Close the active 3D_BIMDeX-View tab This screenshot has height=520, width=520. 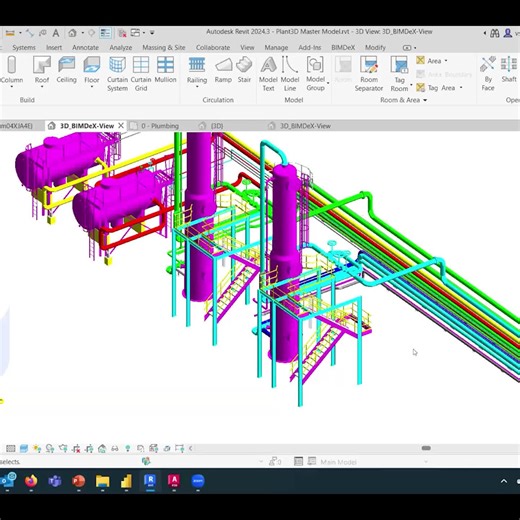[121, 126]
